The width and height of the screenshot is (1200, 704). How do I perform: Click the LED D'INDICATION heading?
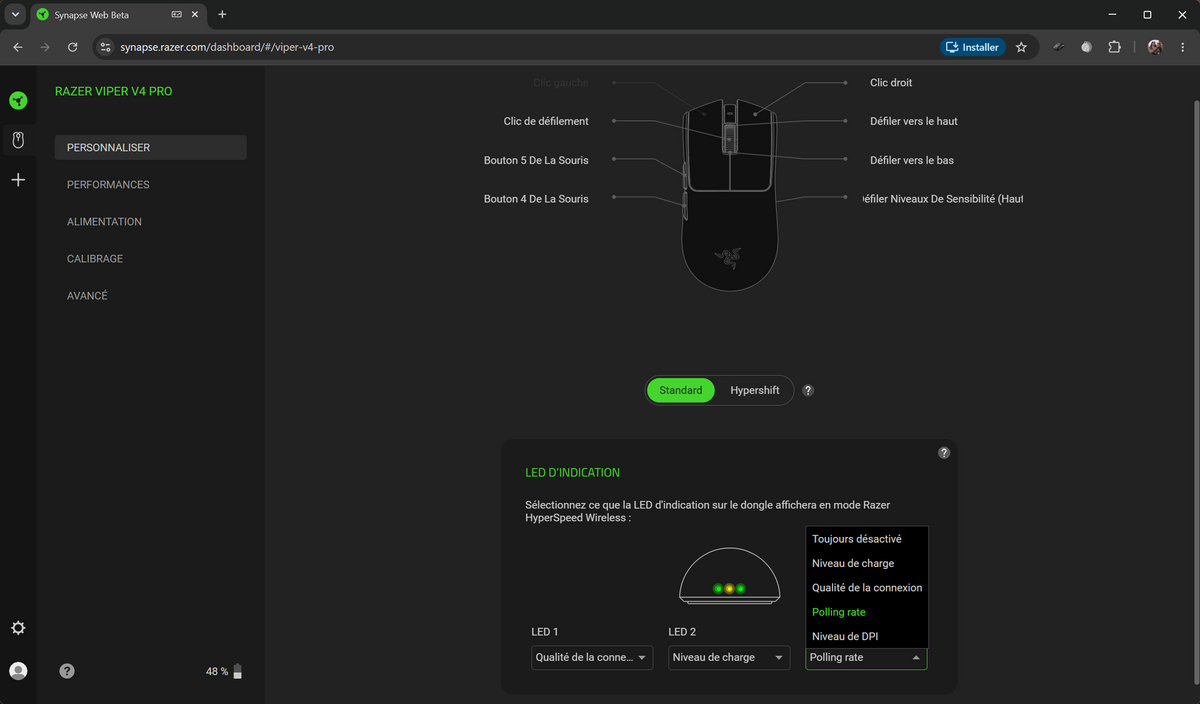572,472
